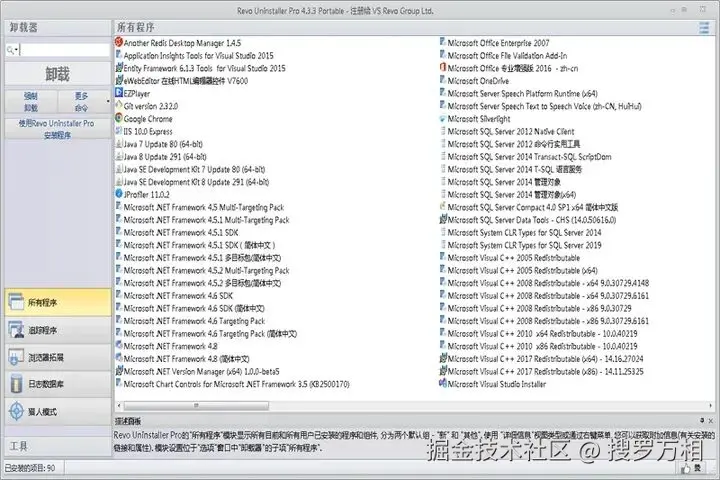720x480 pixels.
Task: Click the horizontal scrollbar thumb
Action: coord(196,406)
